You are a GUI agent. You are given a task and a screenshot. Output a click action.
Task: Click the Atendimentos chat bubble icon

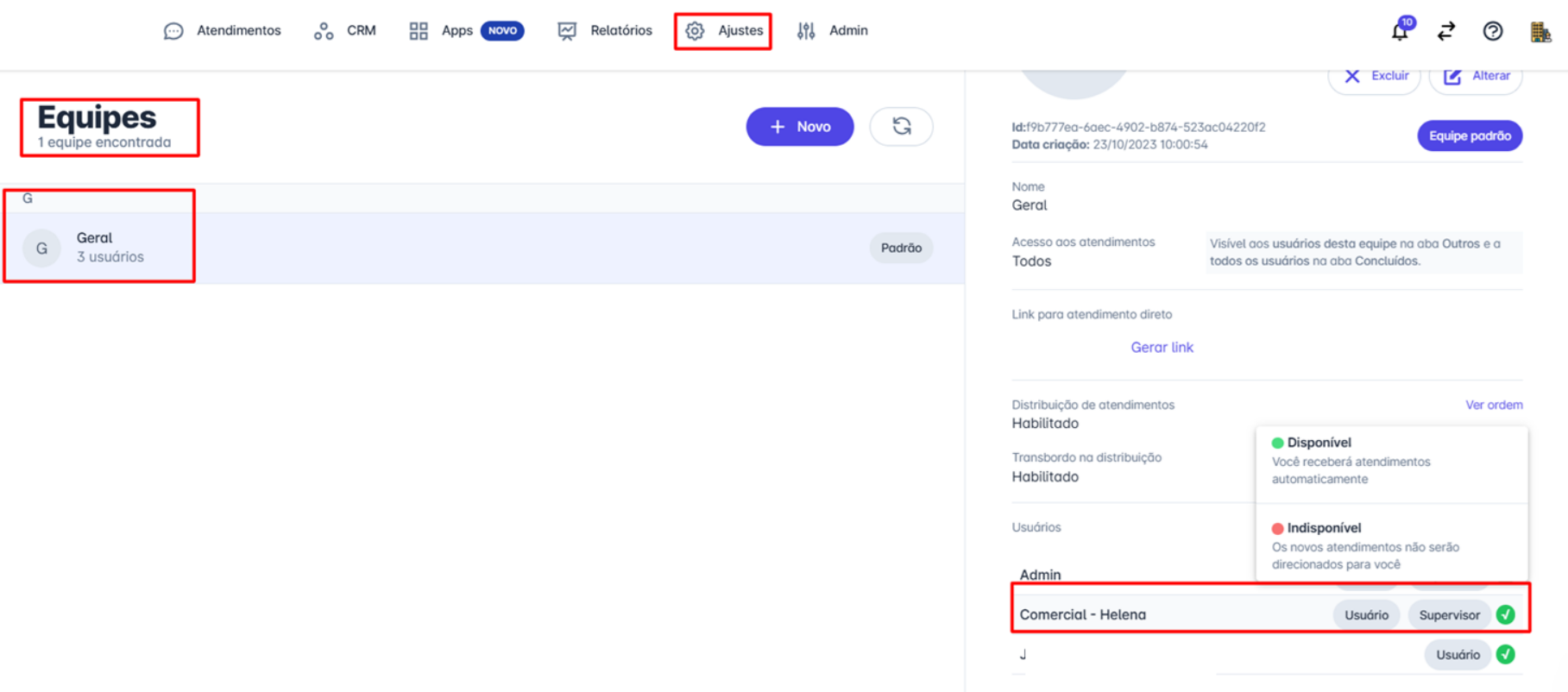point(173,31)
